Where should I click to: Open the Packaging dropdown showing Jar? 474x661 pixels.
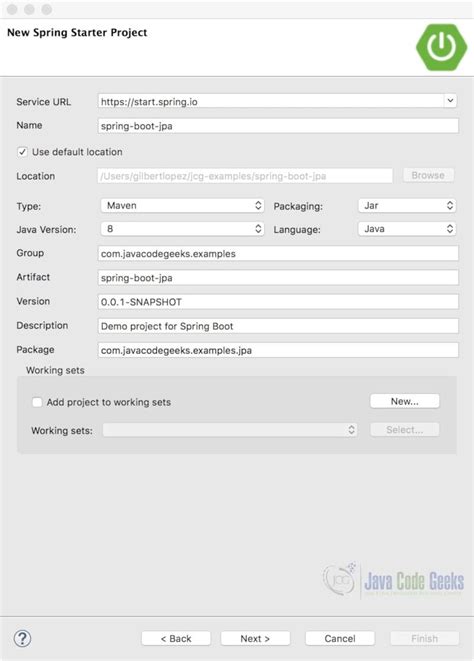coord(407,205)
